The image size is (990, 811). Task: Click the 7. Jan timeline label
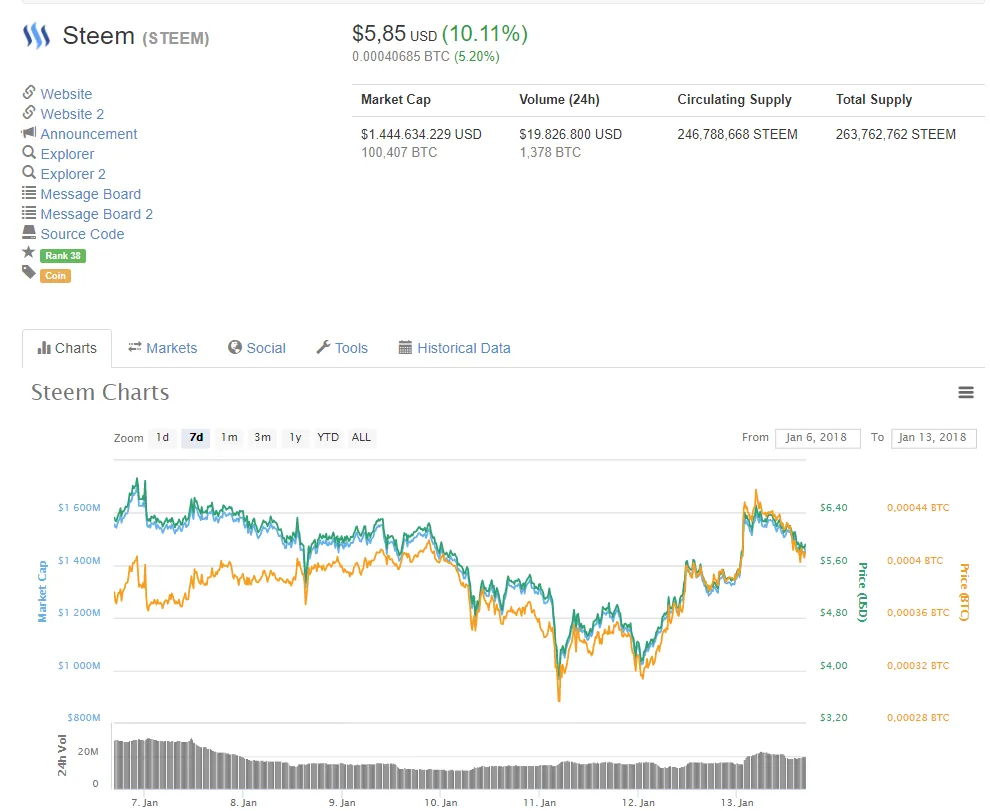(x=145, y=803)
